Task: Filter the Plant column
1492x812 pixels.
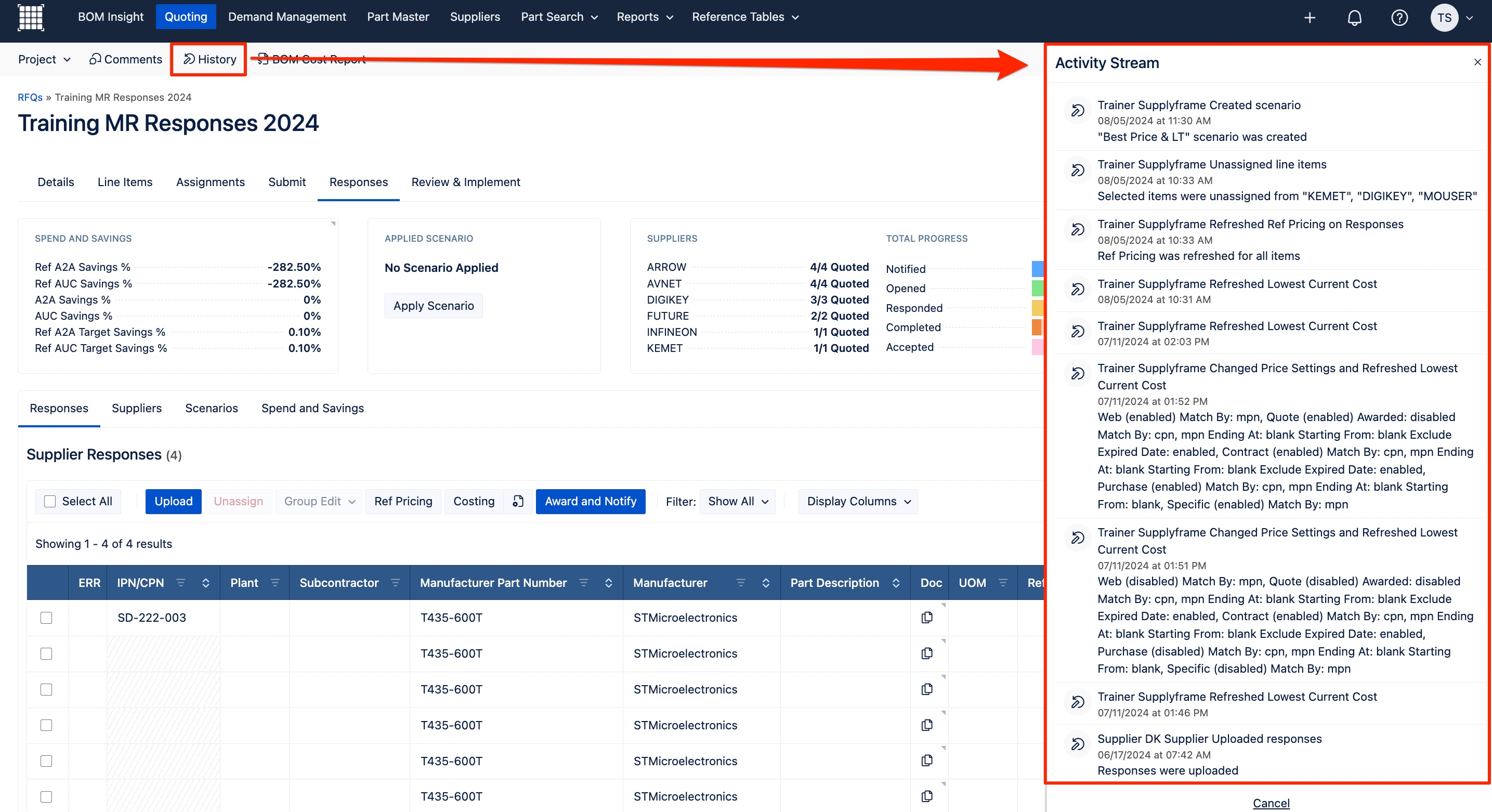Action: 275,583
